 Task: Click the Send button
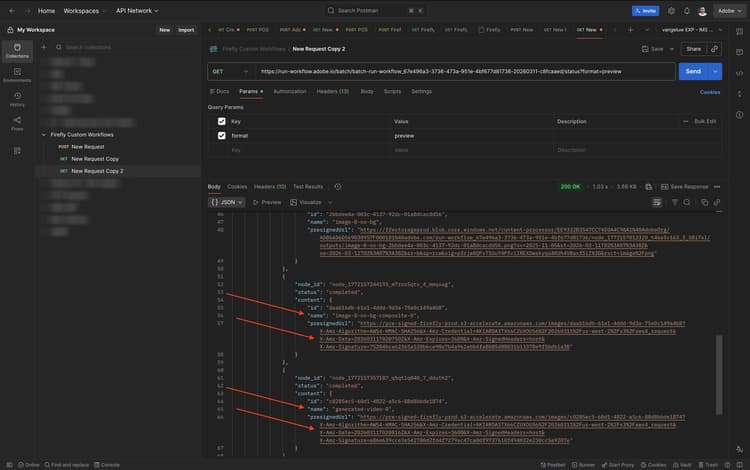point(694,72)
